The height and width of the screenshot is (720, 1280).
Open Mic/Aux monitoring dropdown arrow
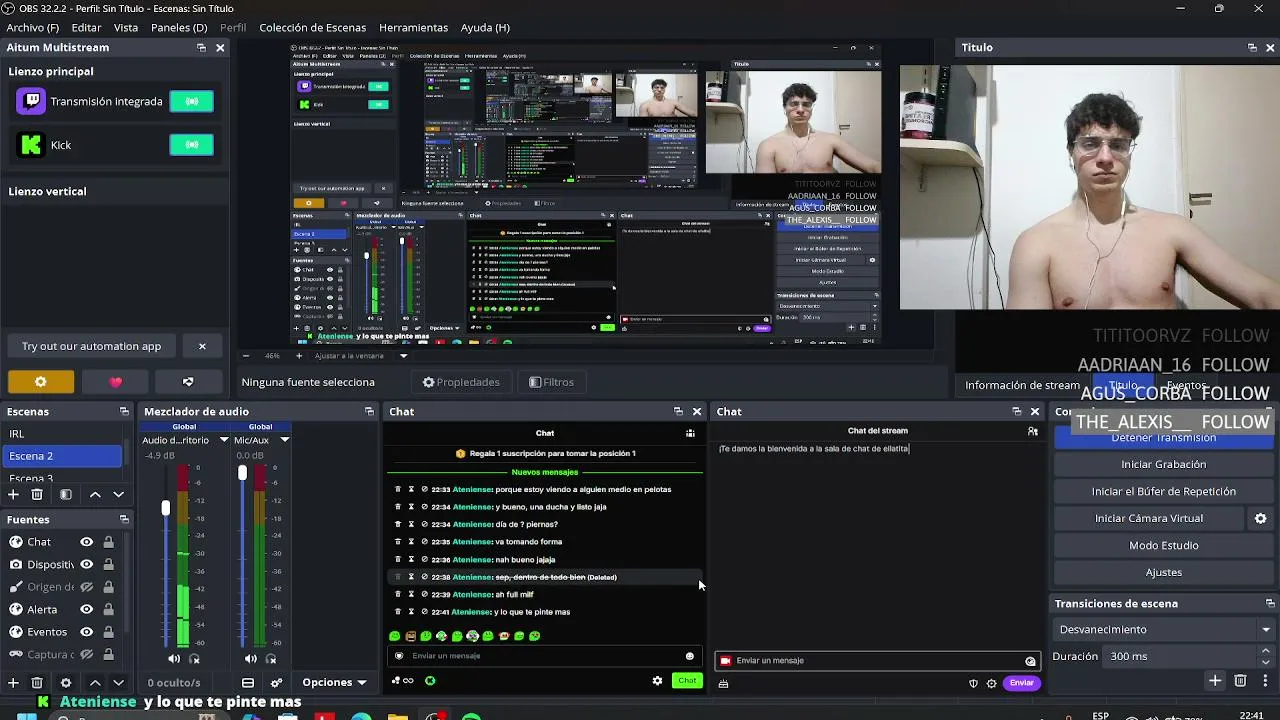pyautogui.click(x=284, y=440)
